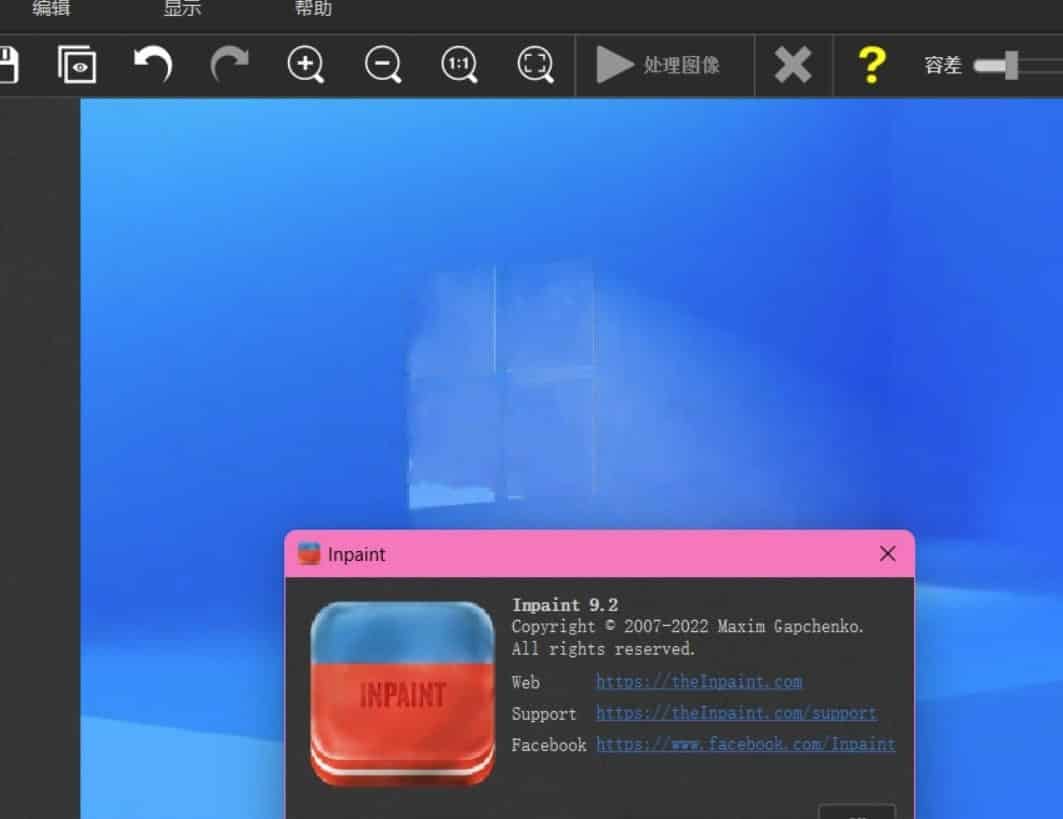
Task: Show original image preview icon
Action: click(x=77, y=64)
